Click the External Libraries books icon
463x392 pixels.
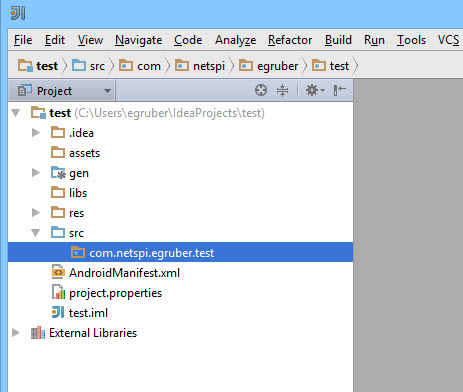click(38, 333)
